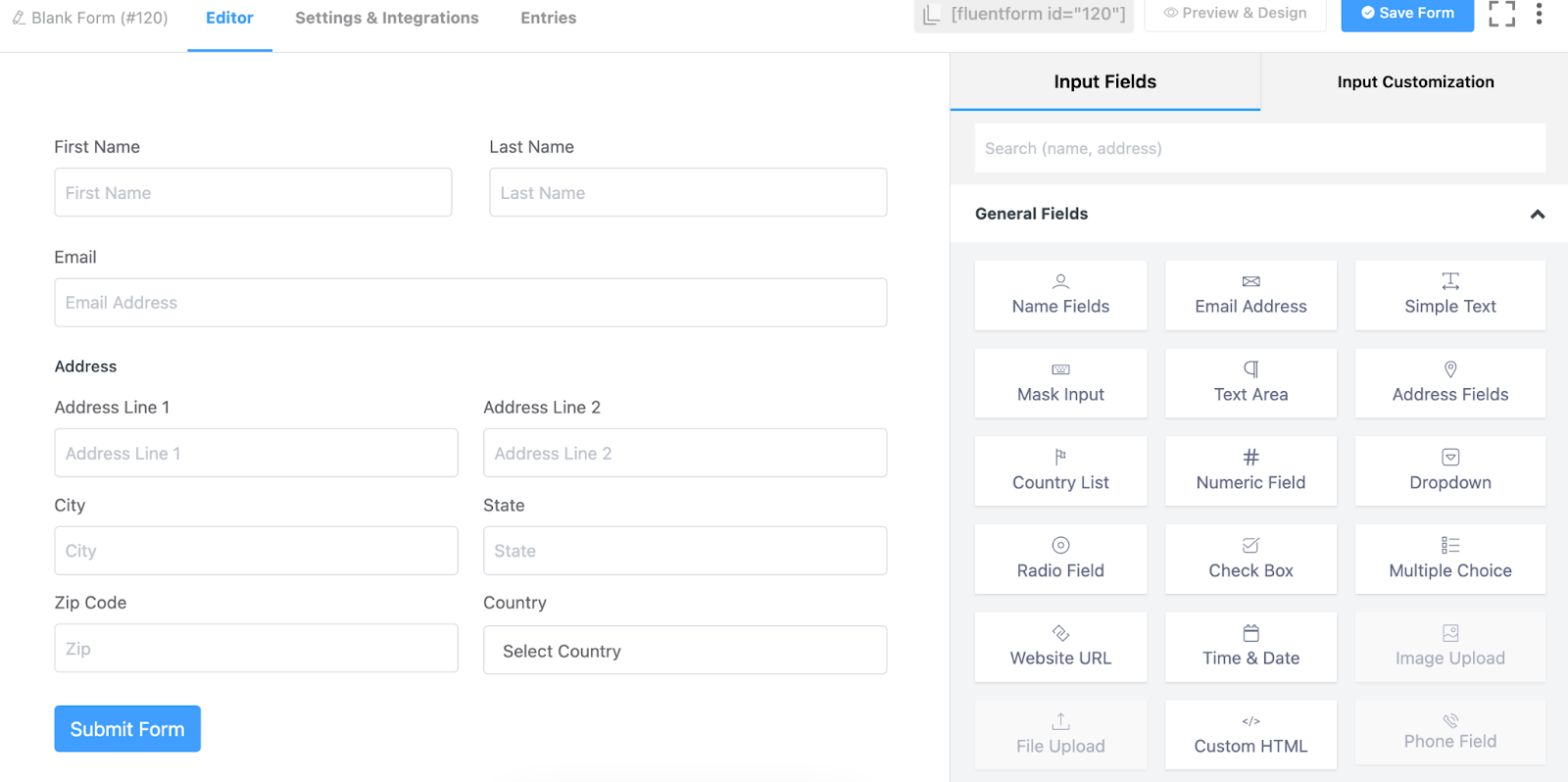Add a Dropdown field to the form
Screen dimensions: 1568x782
pos(1450,471)
